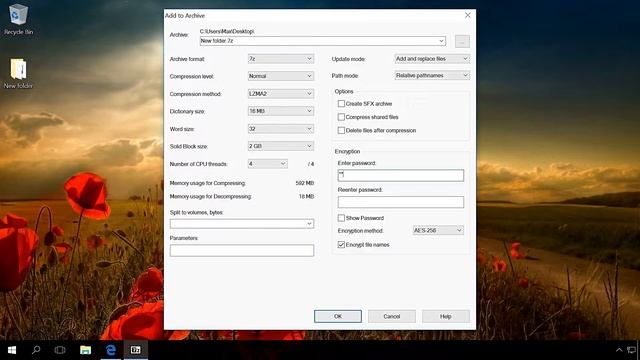Click the taskbar search magnifier icon
This screenshot has width=640, height=360.
[x=36, y=350]
